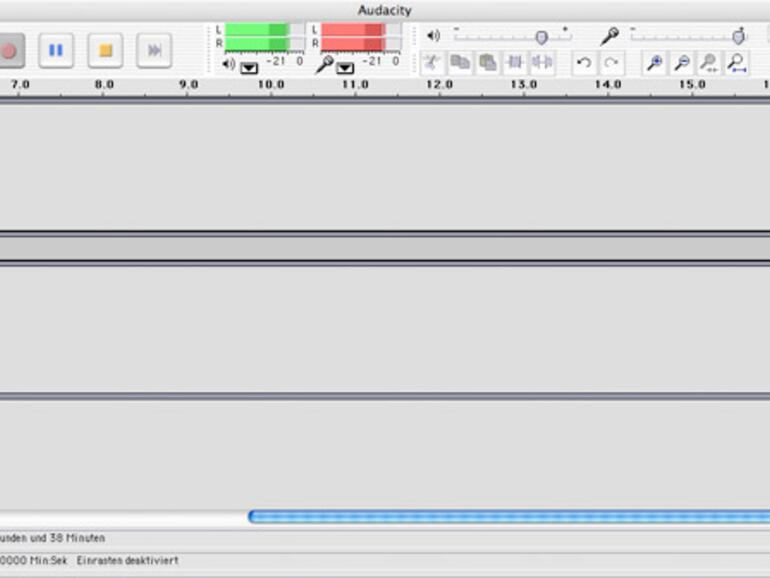This screenshot has height=578, width=770.
Task: Click the Audacity window title
Action: pos(385,10)
